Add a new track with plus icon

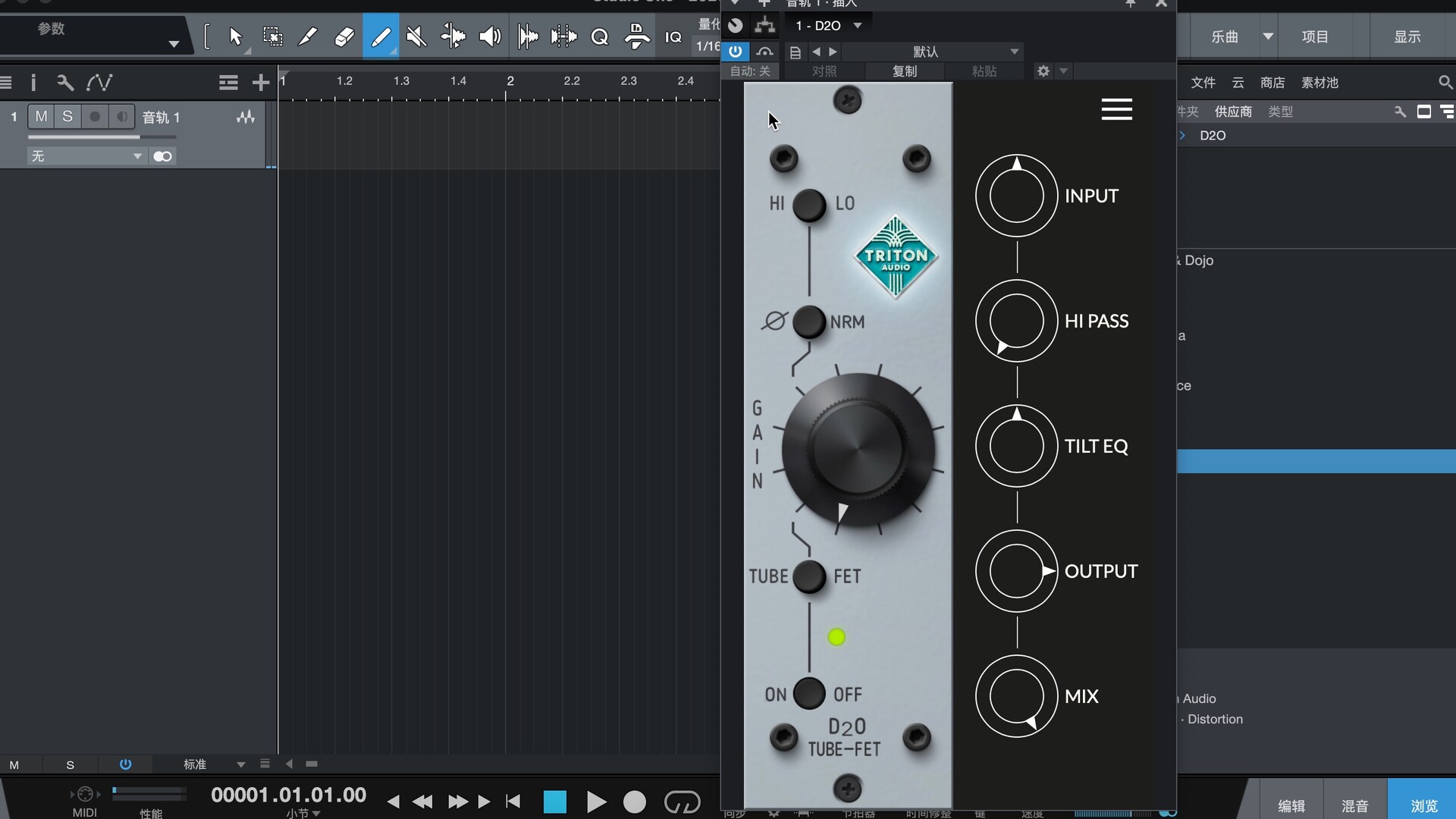(260, 82)
